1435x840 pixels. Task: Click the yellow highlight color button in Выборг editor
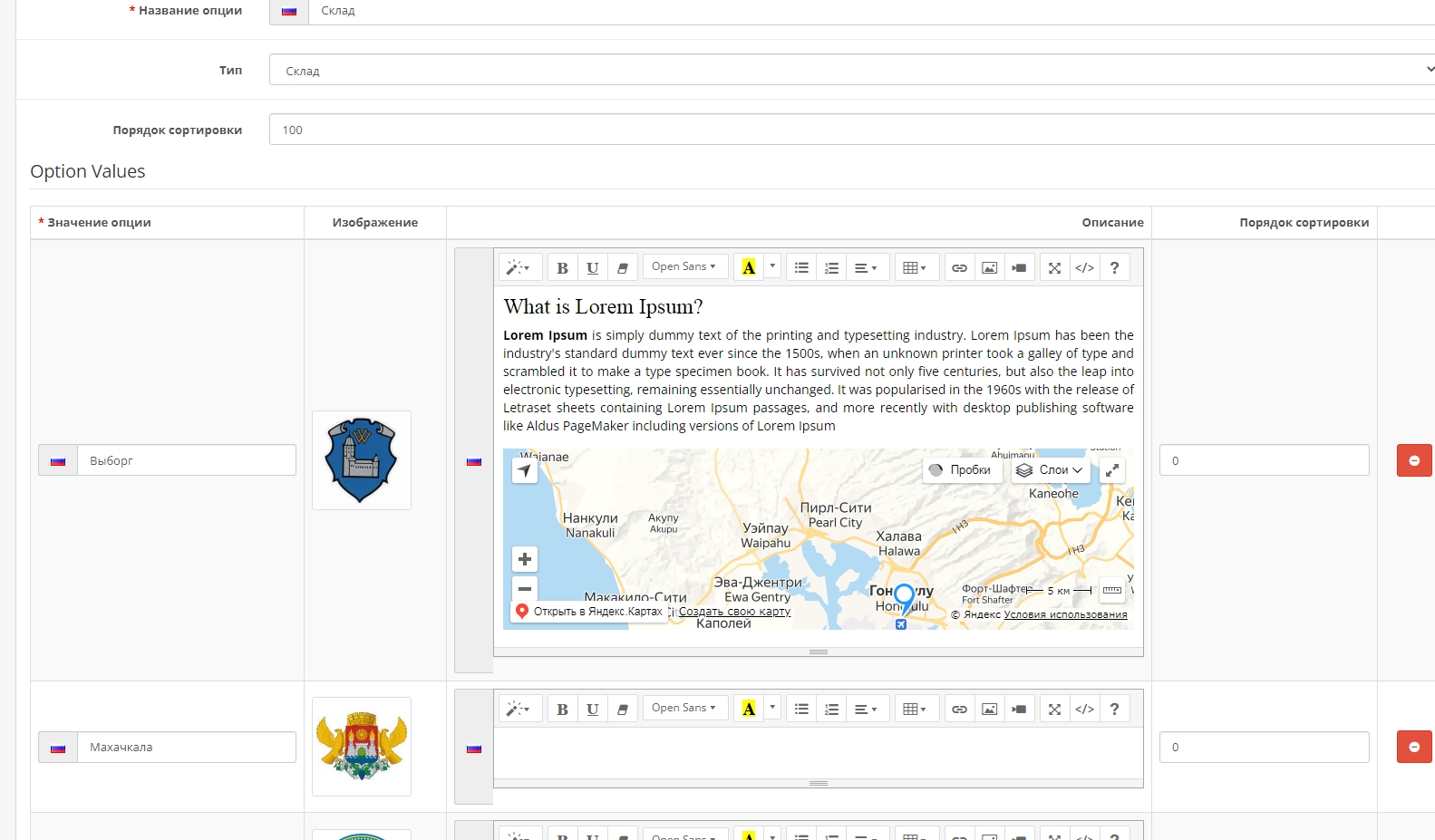[x=749, y=267]
